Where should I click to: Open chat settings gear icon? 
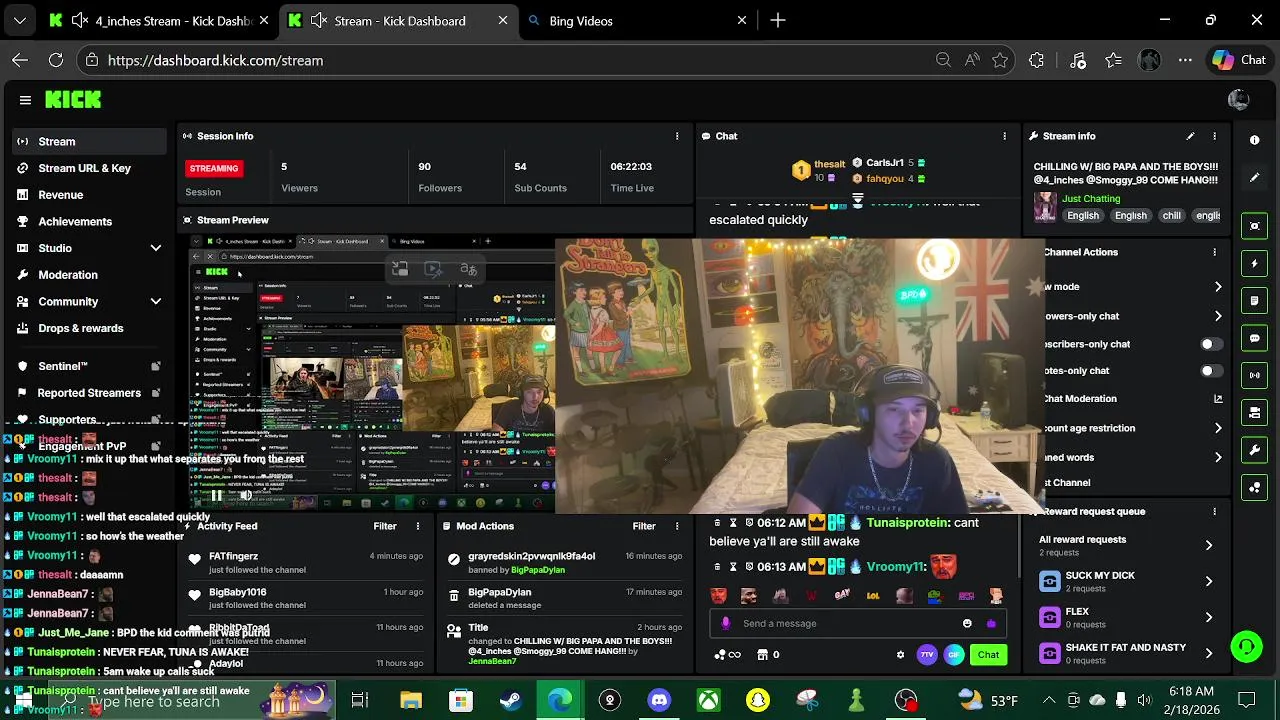900,655
